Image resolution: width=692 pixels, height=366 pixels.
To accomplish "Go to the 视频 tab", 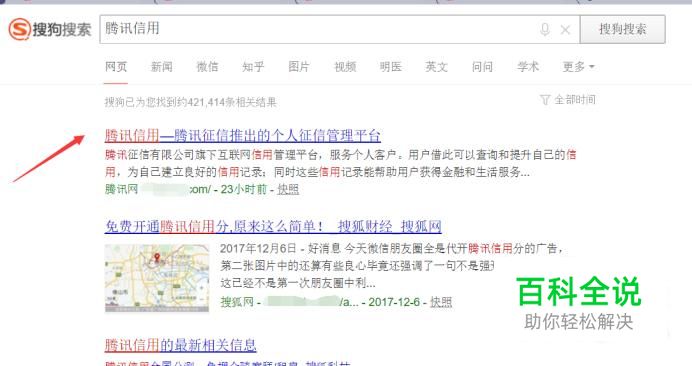I will [345, 67].
